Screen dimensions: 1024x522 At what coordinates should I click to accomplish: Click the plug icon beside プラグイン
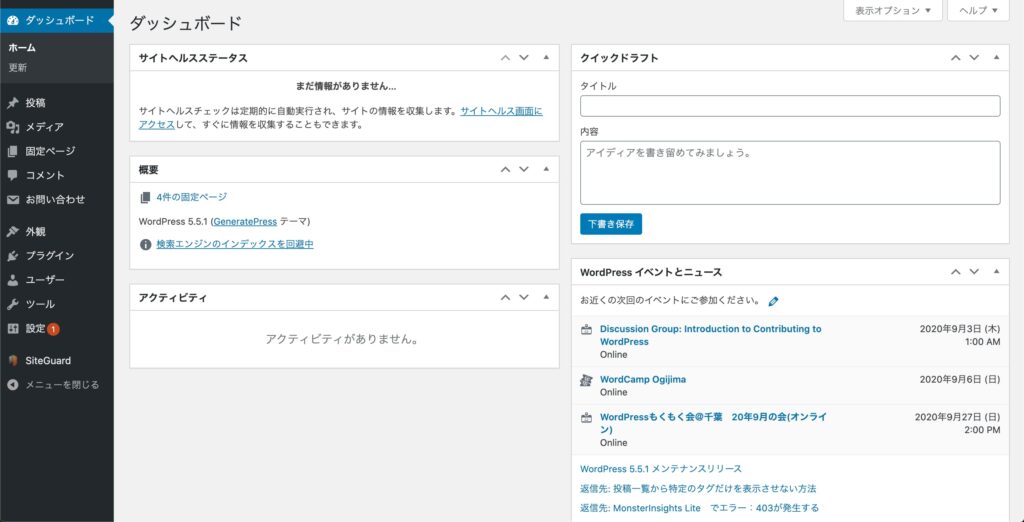pos(12,255)
